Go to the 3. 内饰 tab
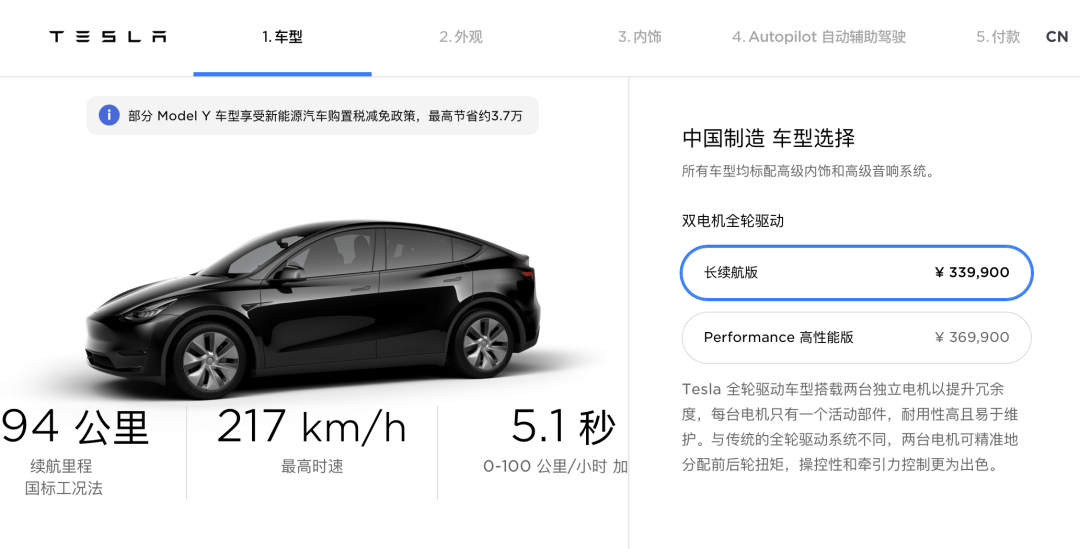 pyautogui.click(x=640, y=37)
